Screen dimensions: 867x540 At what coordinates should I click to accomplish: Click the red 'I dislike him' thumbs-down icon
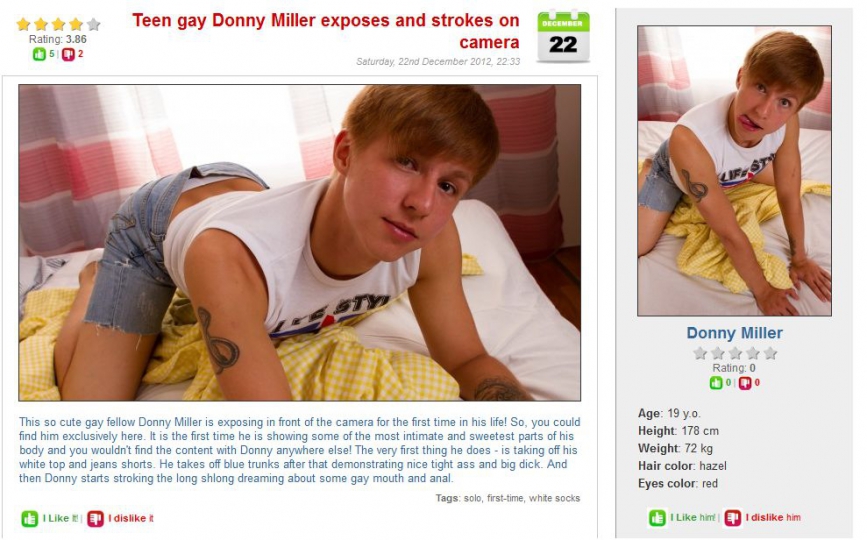pos(733,518)
